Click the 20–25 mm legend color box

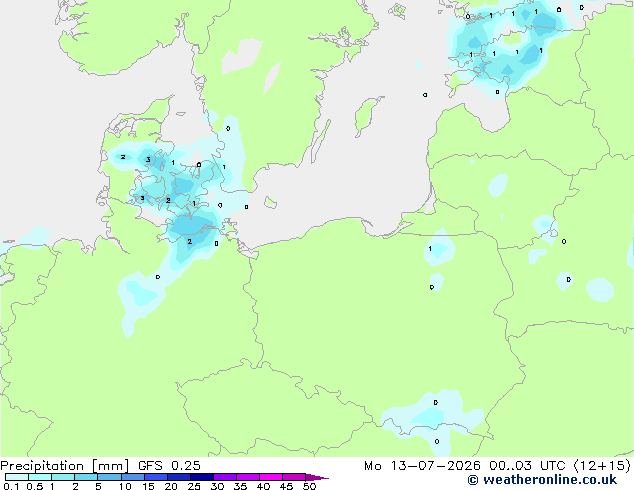(x=178, y=477)
